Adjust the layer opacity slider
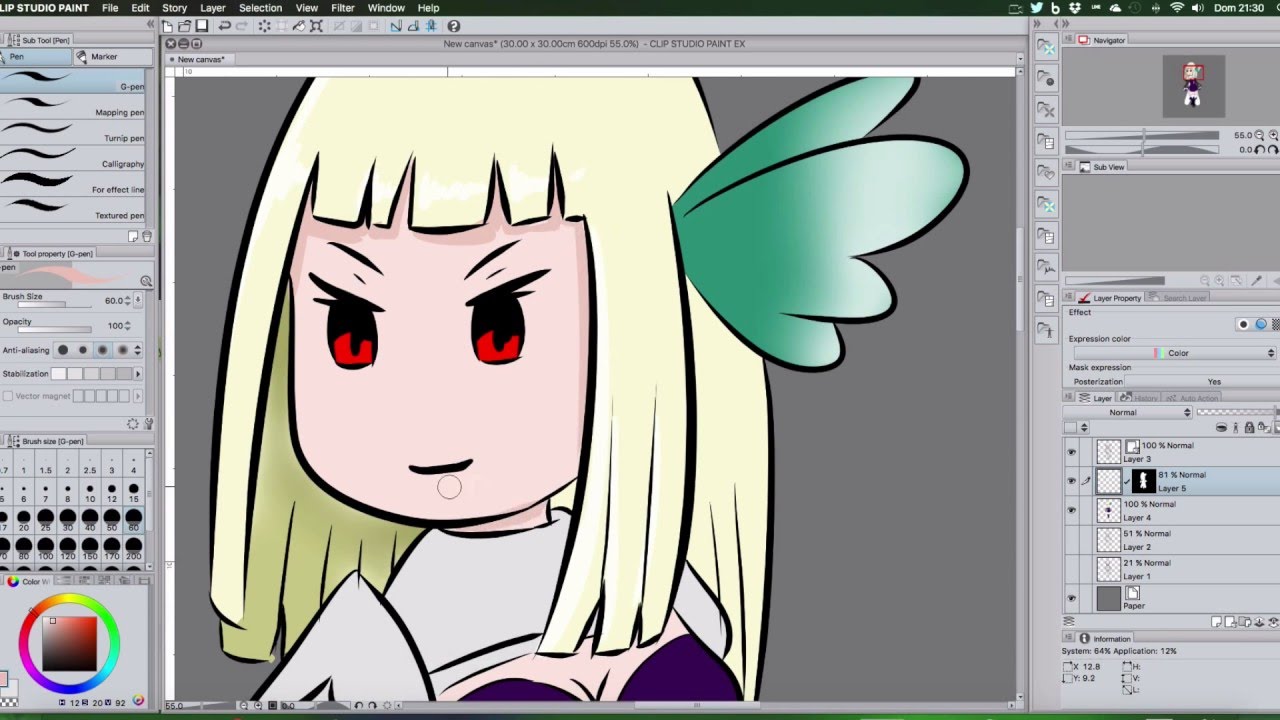The height and width of the screenshot is (720, 1280). (1237, 412)
